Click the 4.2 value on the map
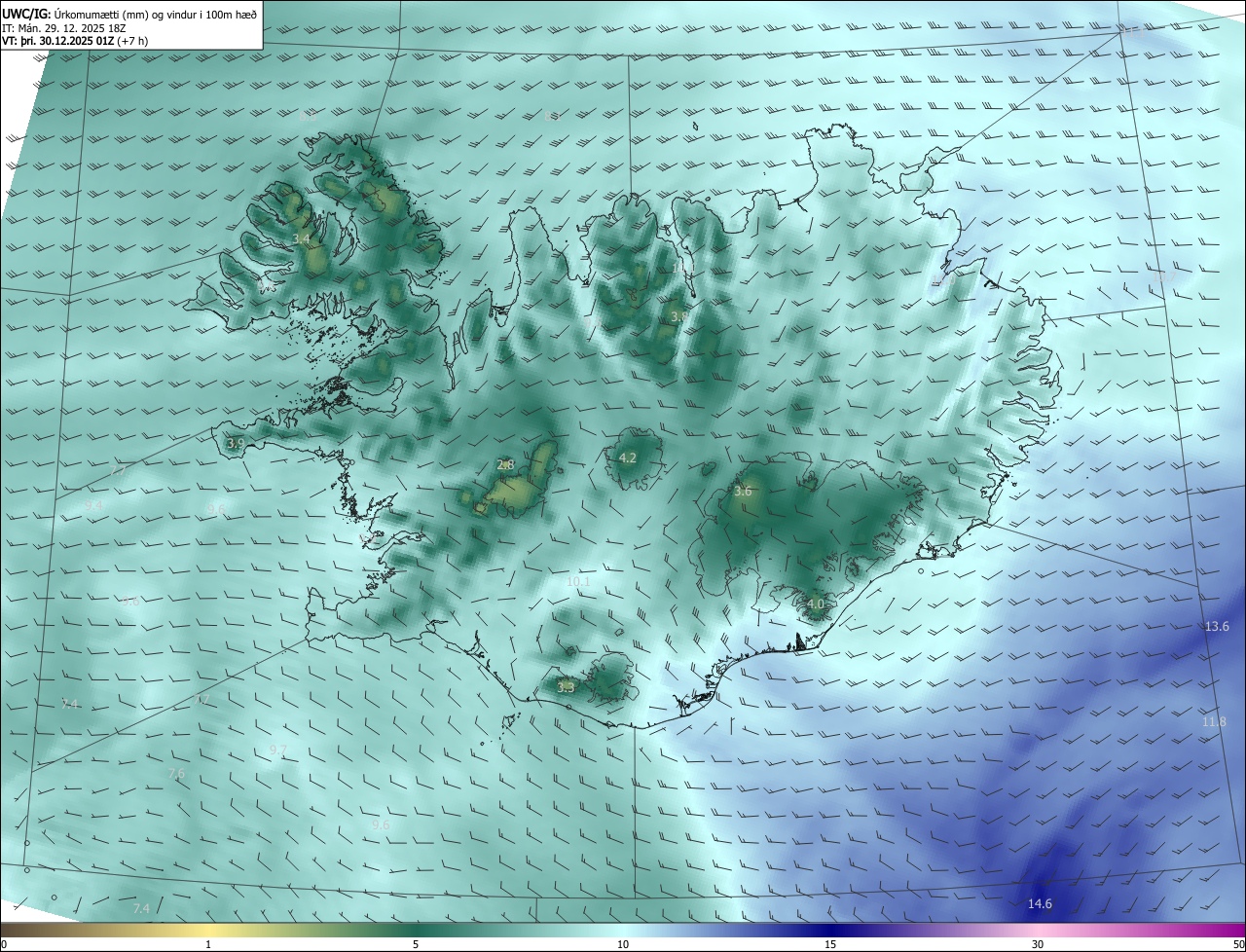 tap(628, 458)
